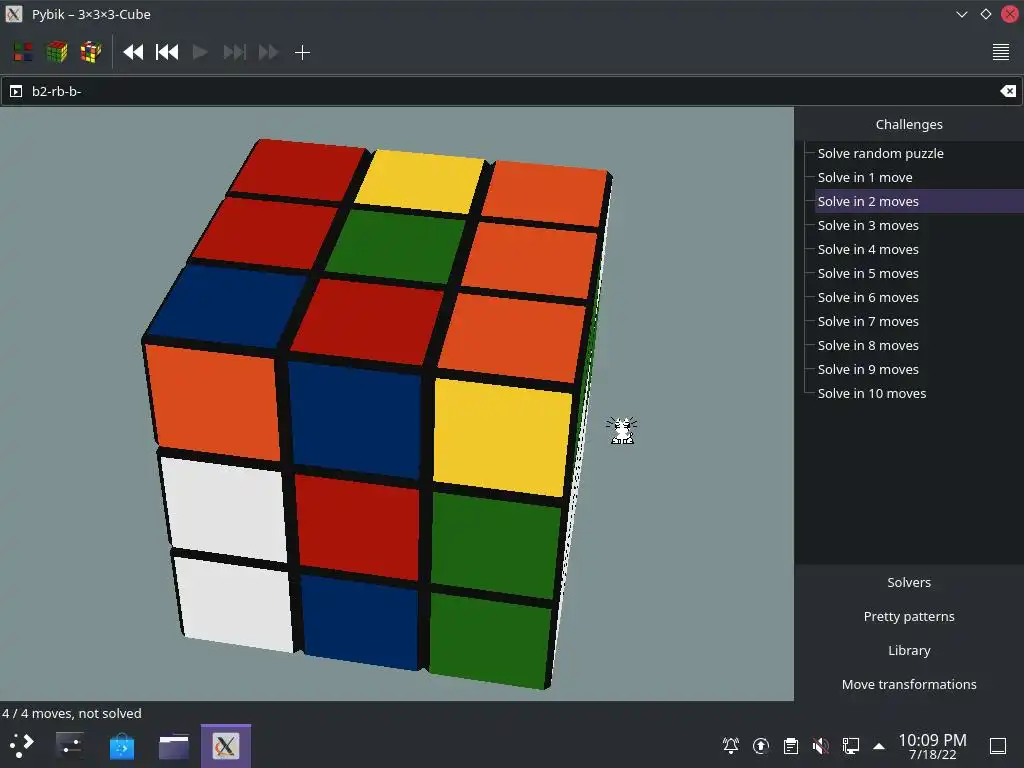1024x768 pixels.
Task: Select Solve random puzzle challenge
Action: 880,153
